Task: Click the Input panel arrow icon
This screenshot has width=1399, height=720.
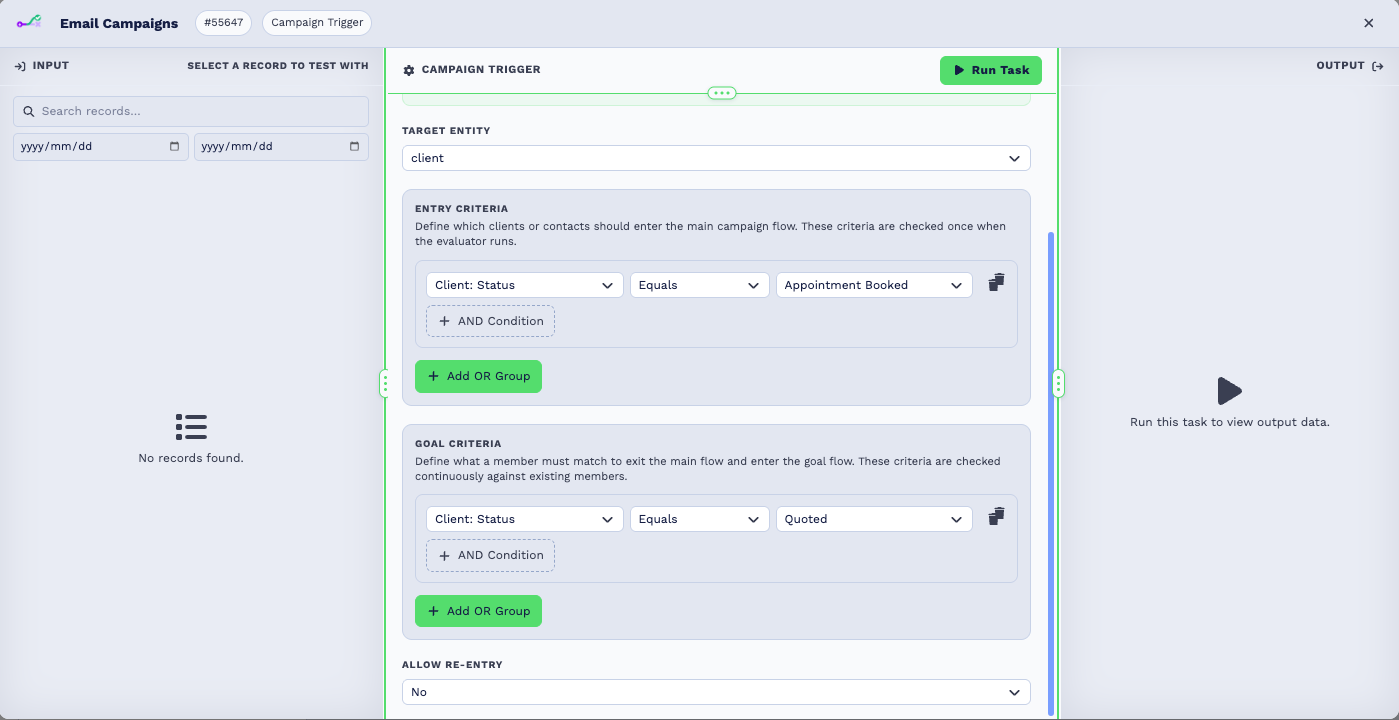Action: (20, 66)
